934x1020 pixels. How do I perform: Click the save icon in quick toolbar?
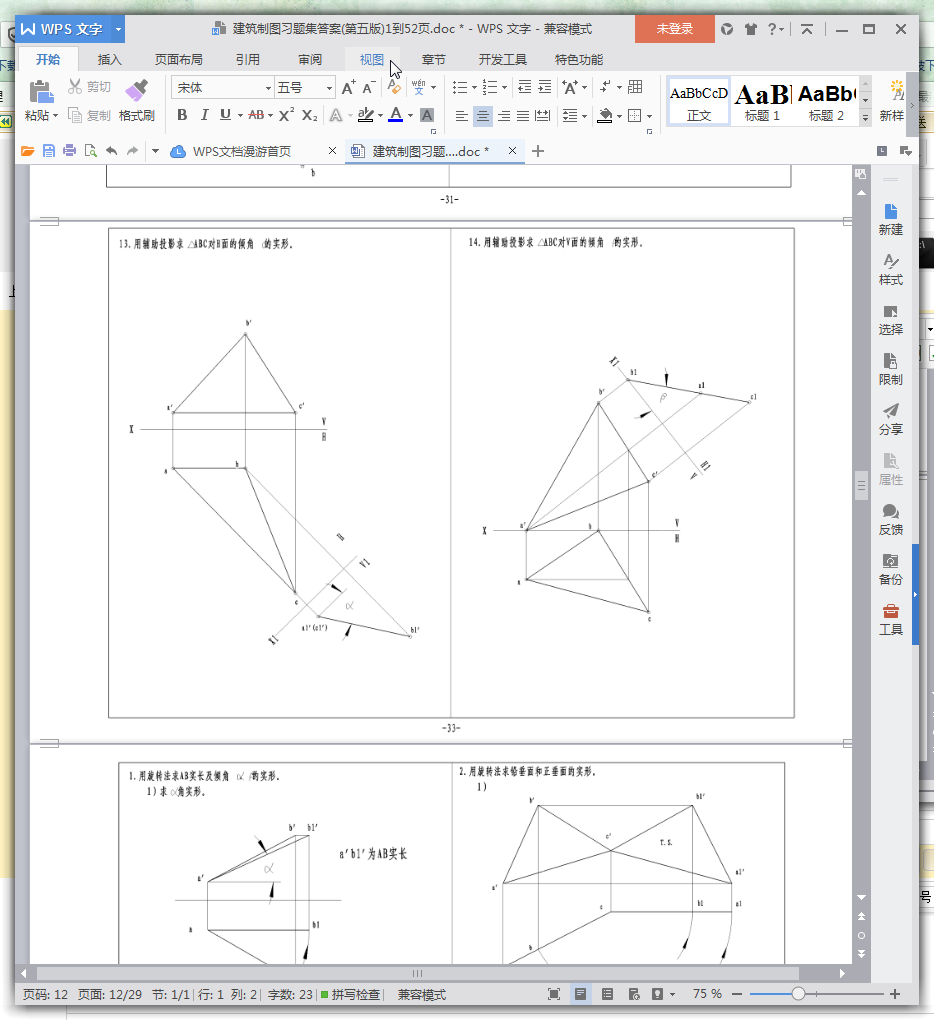click(49, 151)
